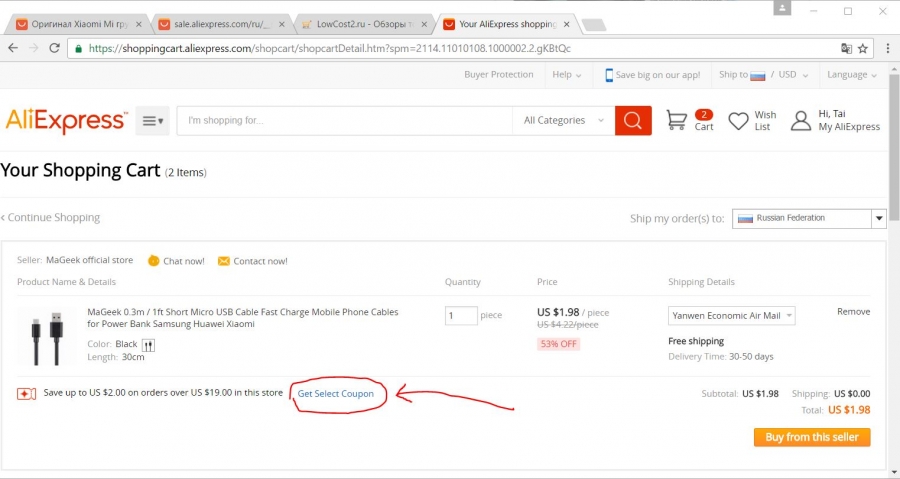Click the browser translate page icon
Viewport: 900px width, 479px height.
(x=847, y=47)
